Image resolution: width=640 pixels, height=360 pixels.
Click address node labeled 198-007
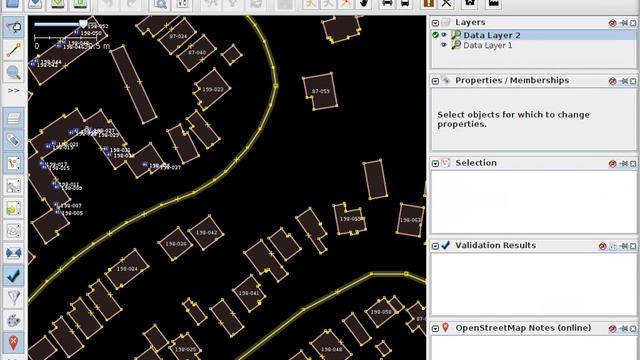coord(56,205)
